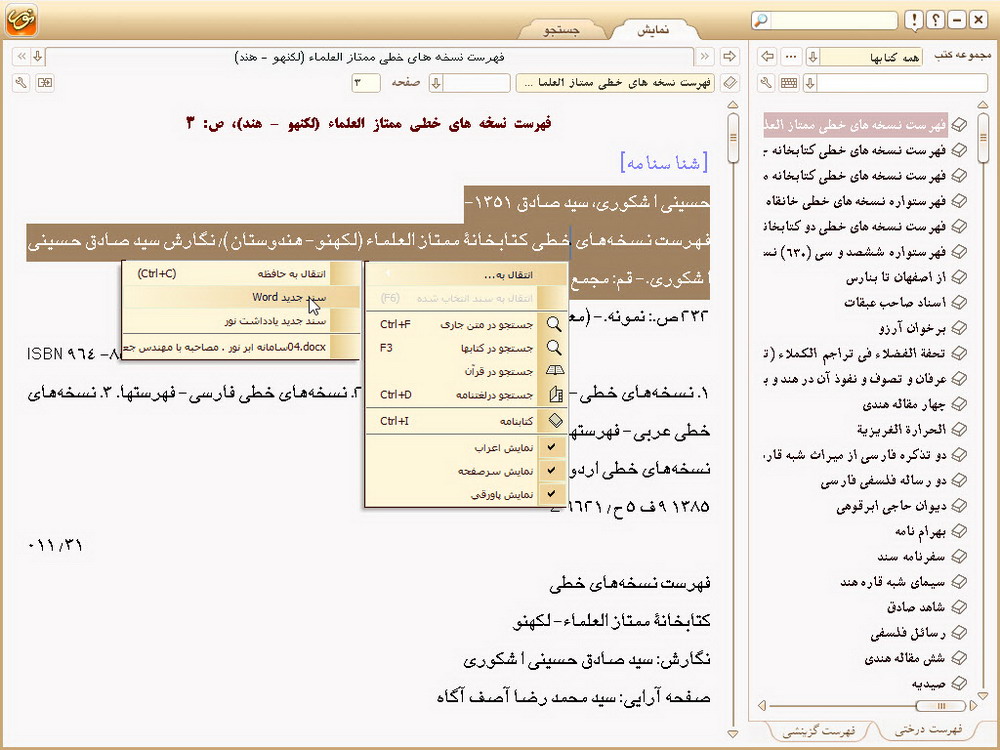1000x750 pixels.
Task: Click the right arrow icon beside the title bar field
Action: (x=730, y=57)
